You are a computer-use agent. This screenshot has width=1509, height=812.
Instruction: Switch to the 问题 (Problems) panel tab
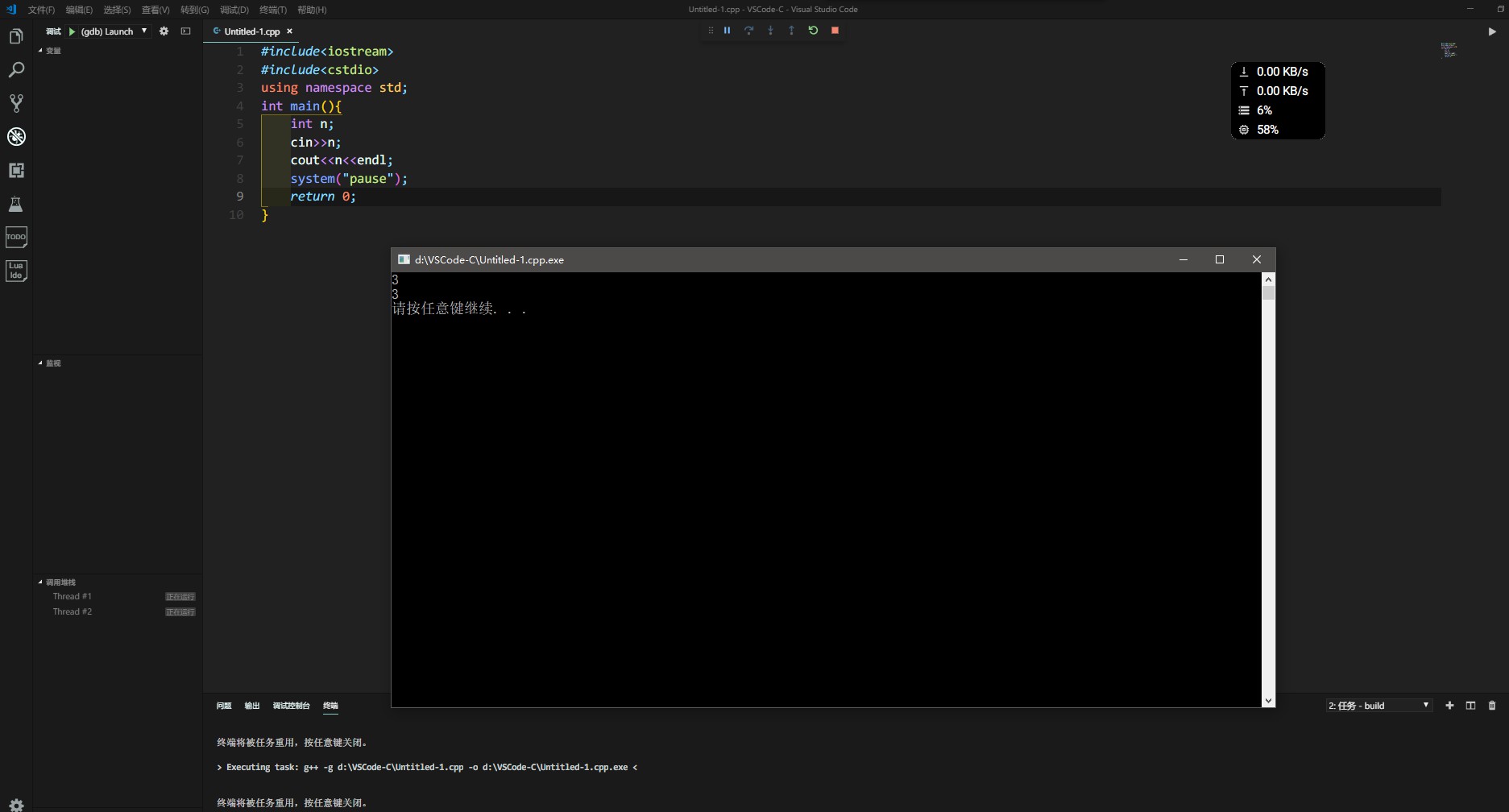pos(224,706)
